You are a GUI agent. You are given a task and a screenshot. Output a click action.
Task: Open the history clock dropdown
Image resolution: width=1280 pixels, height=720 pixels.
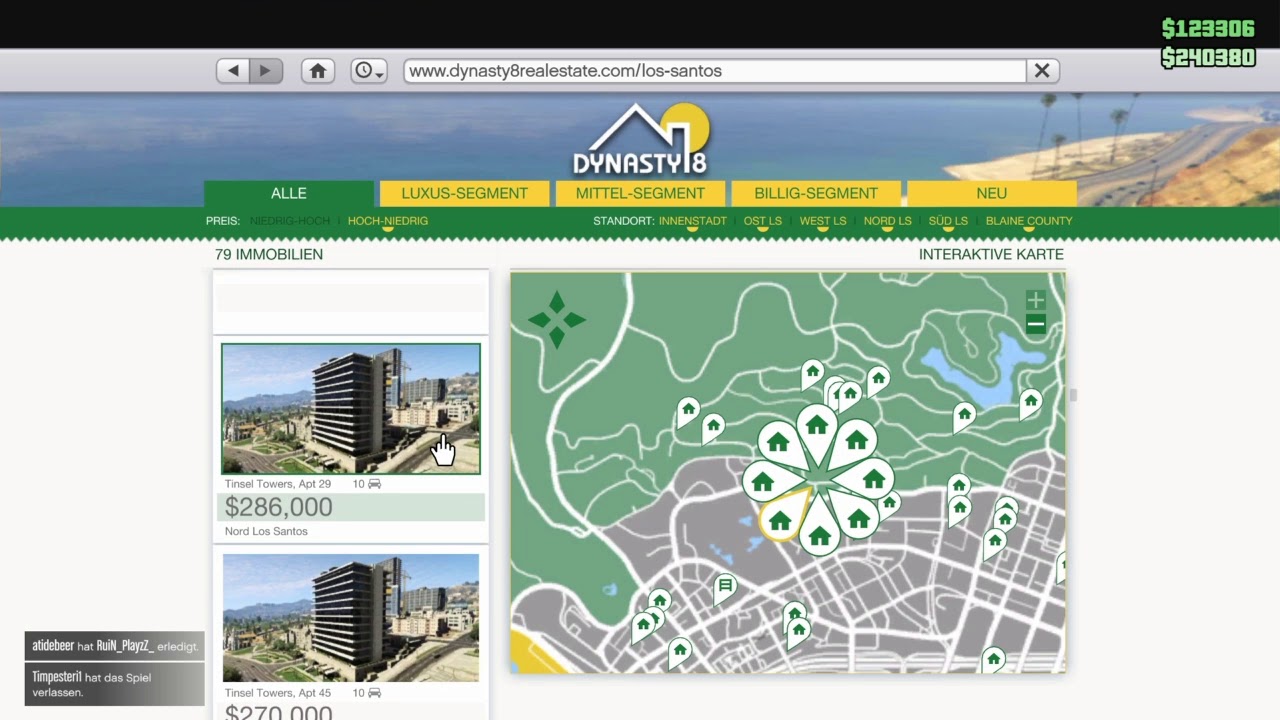pyautogui.click(x=369, y=71)
